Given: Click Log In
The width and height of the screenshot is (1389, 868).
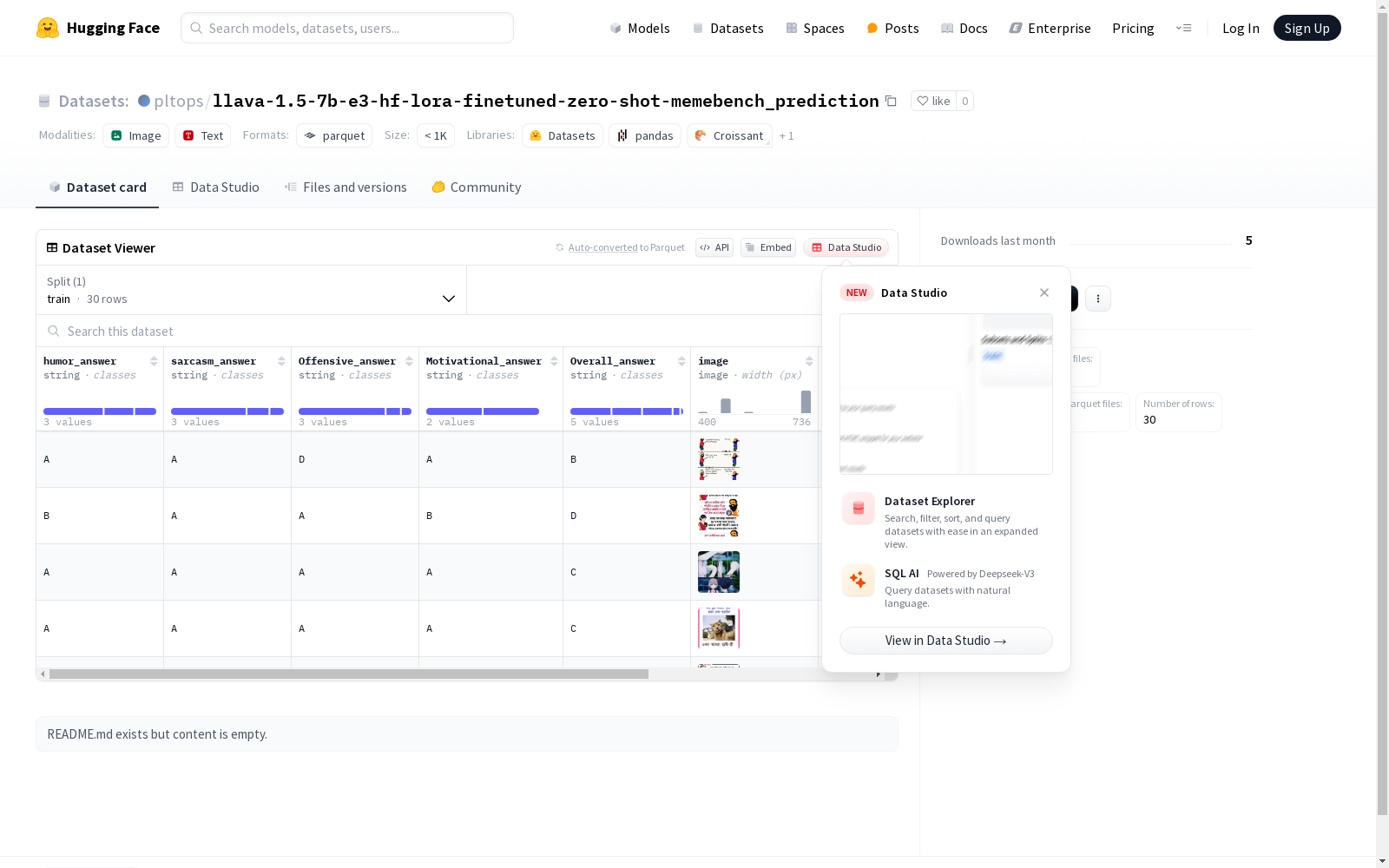Looking at the screenshot, I should pos(1241,28).
